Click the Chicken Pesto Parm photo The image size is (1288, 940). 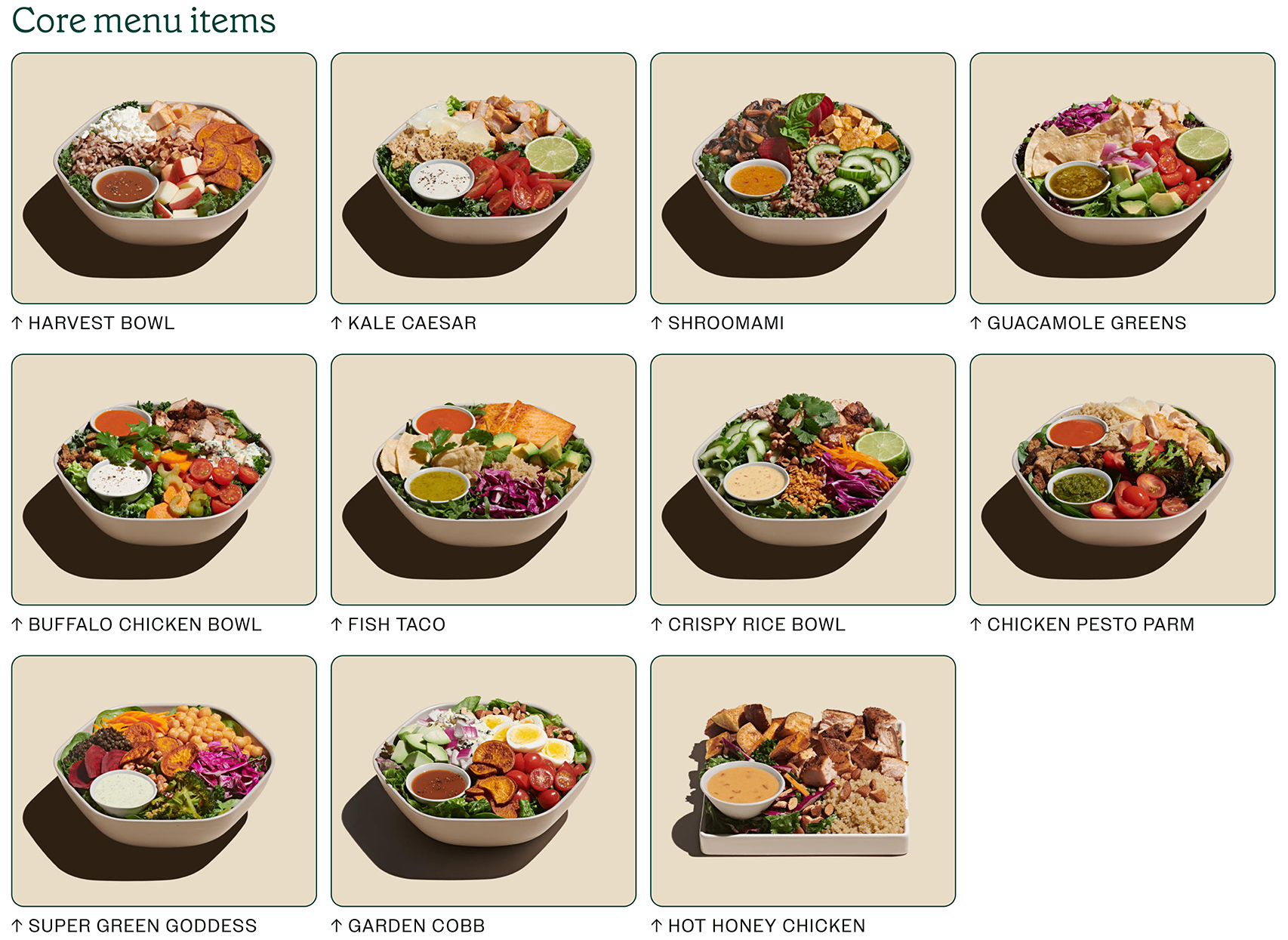click(x=1123, y=479)
